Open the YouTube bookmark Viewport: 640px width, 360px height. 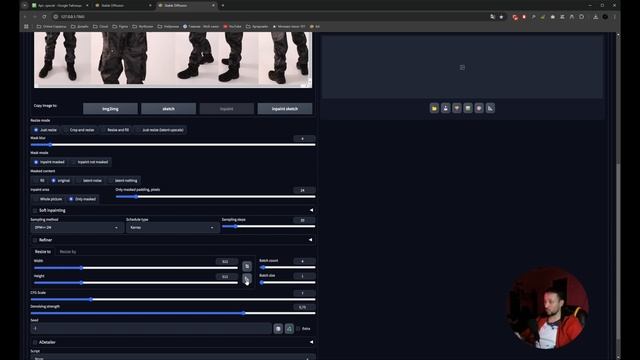click(232, 27)
